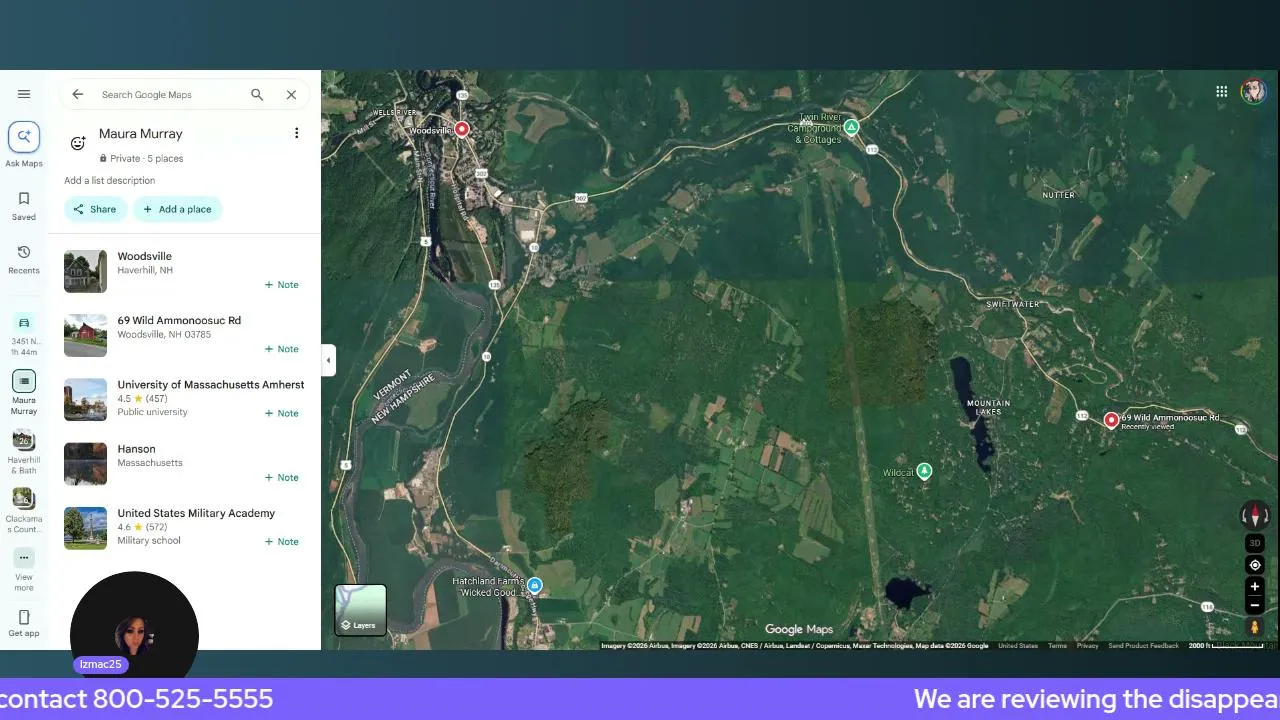Add a note to 69 Wild Ammonoosuc Rd
This screenshot has height=720, width=1280.
coord(281,349)
